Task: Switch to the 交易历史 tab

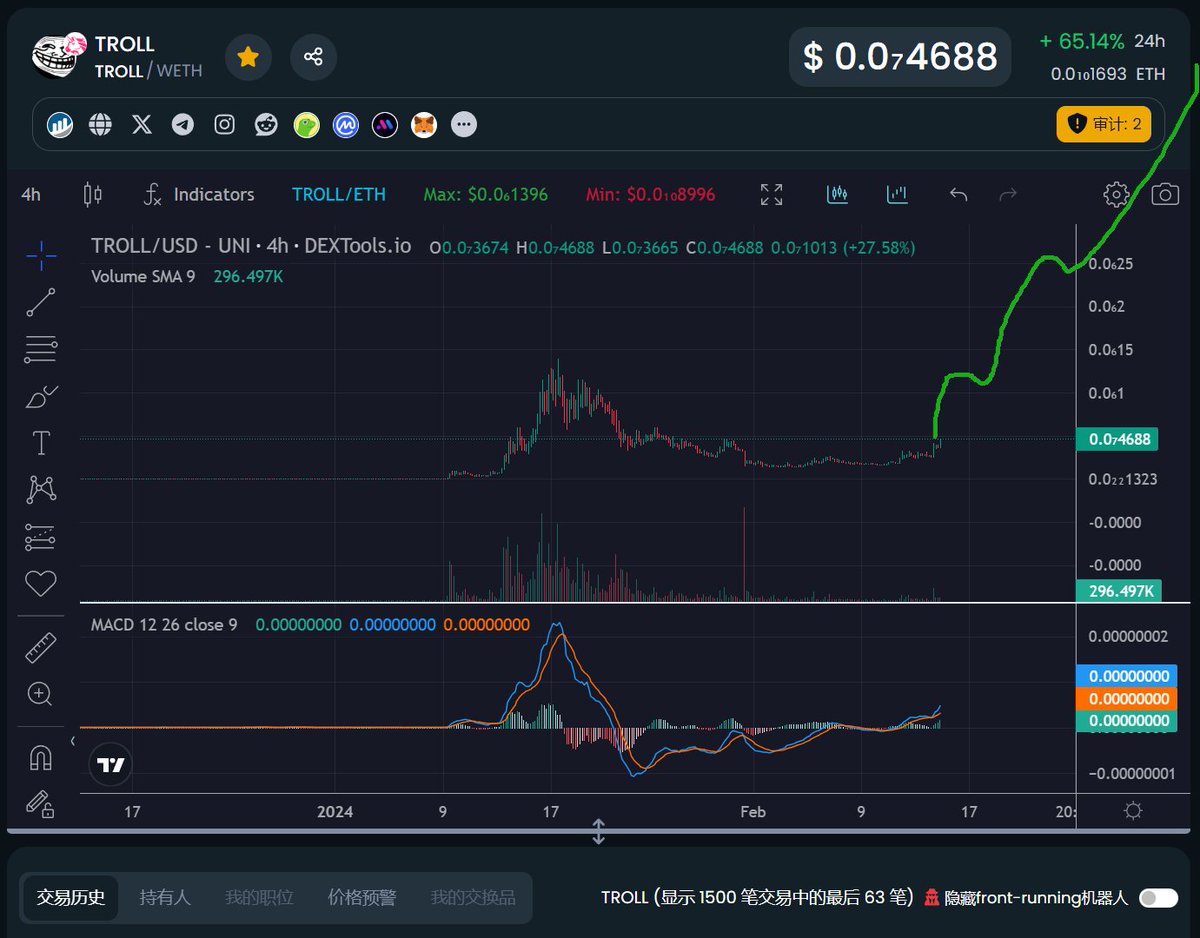Action: click(70, 898)
